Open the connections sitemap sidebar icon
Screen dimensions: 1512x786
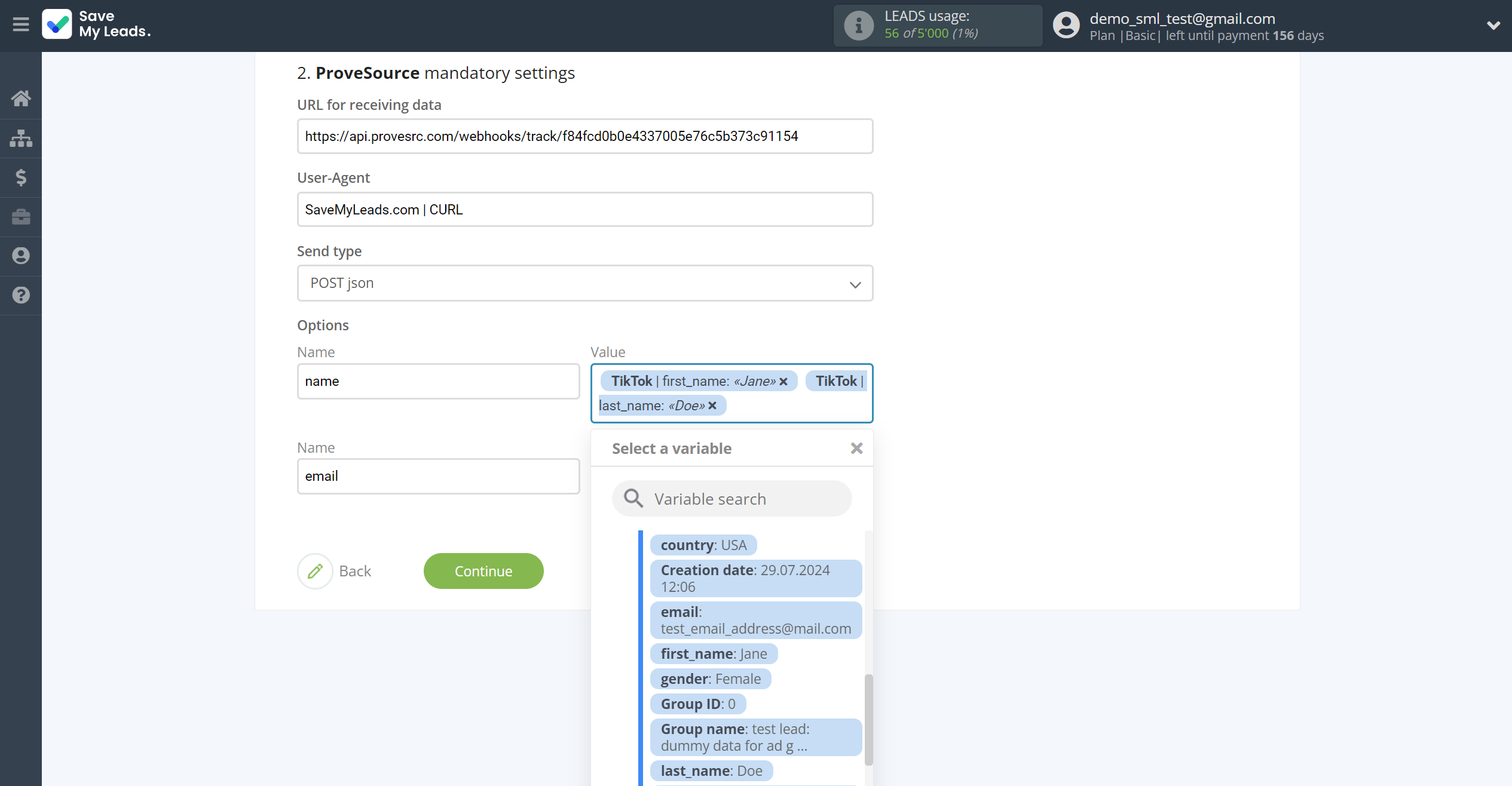(21, 138)
